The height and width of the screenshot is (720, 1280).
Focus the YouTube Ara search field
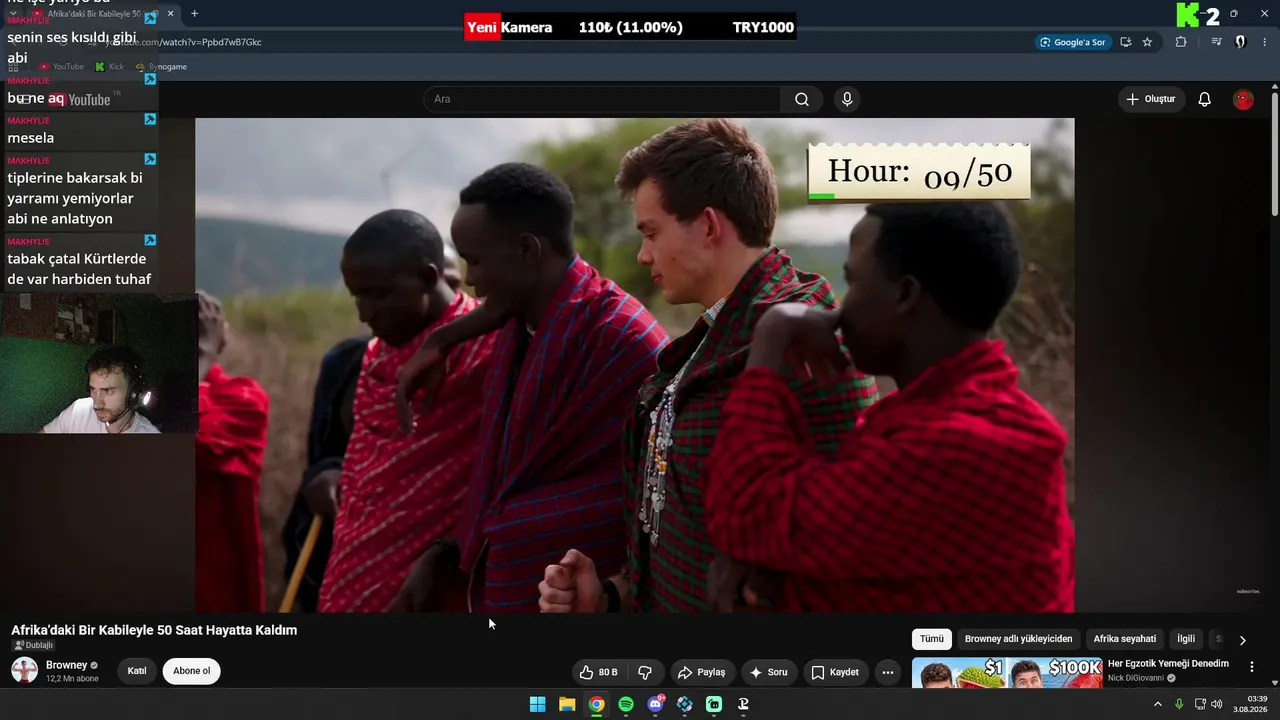click(602, 99)
